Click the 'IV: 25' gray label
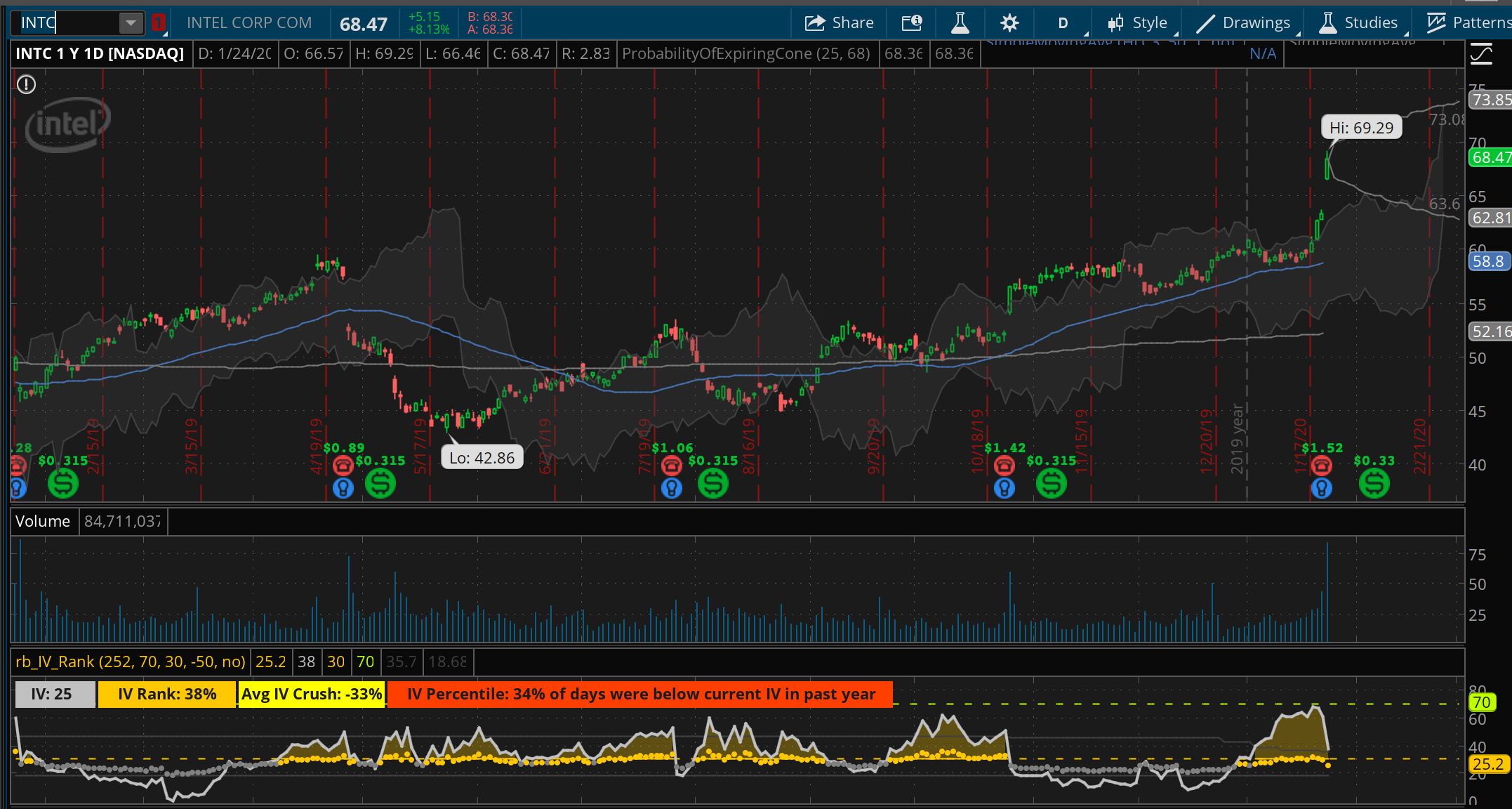 tap(55, 695)
